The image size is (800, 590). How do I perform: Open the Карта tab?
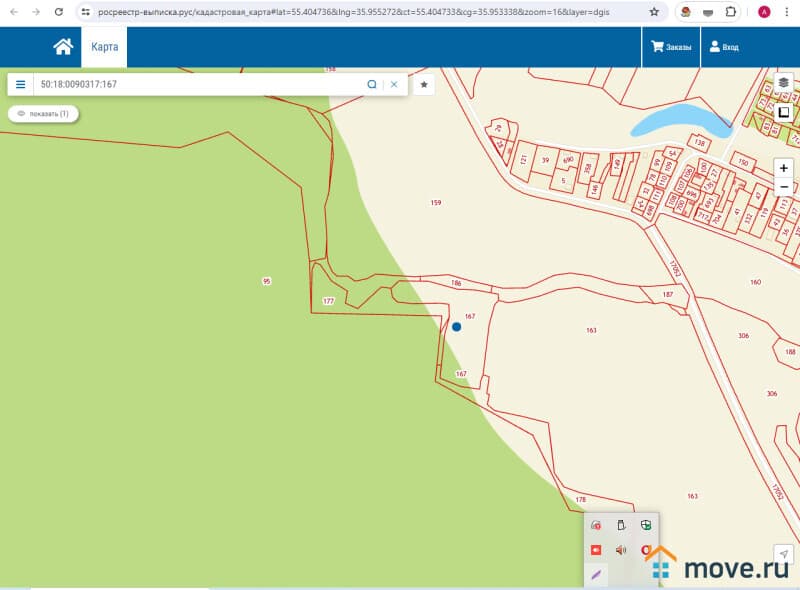[x=104, y=47]
